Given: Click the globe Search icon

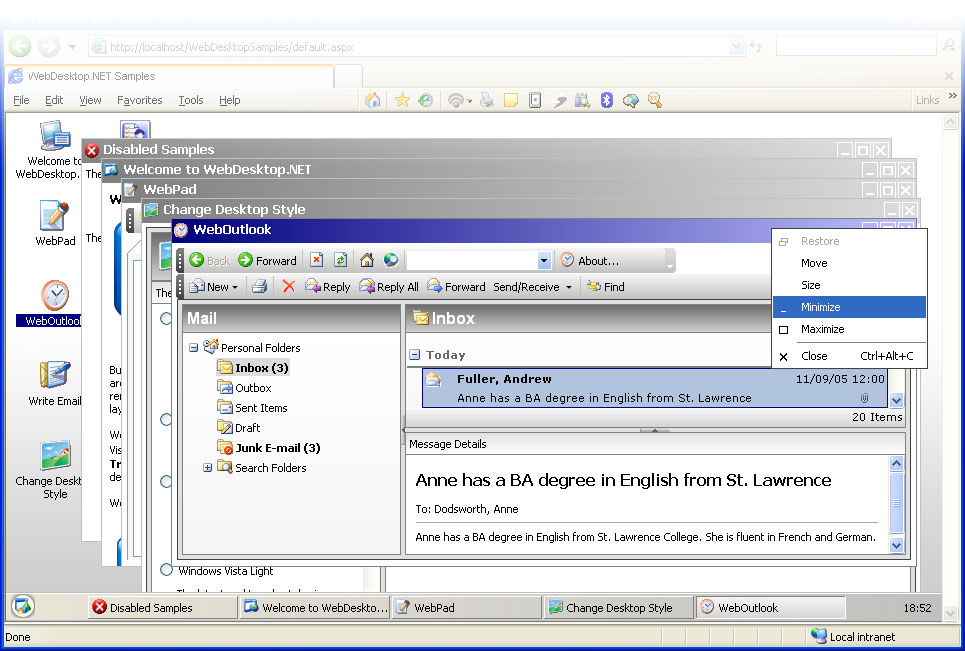Looking at the screenshot, I should [391, 260].
